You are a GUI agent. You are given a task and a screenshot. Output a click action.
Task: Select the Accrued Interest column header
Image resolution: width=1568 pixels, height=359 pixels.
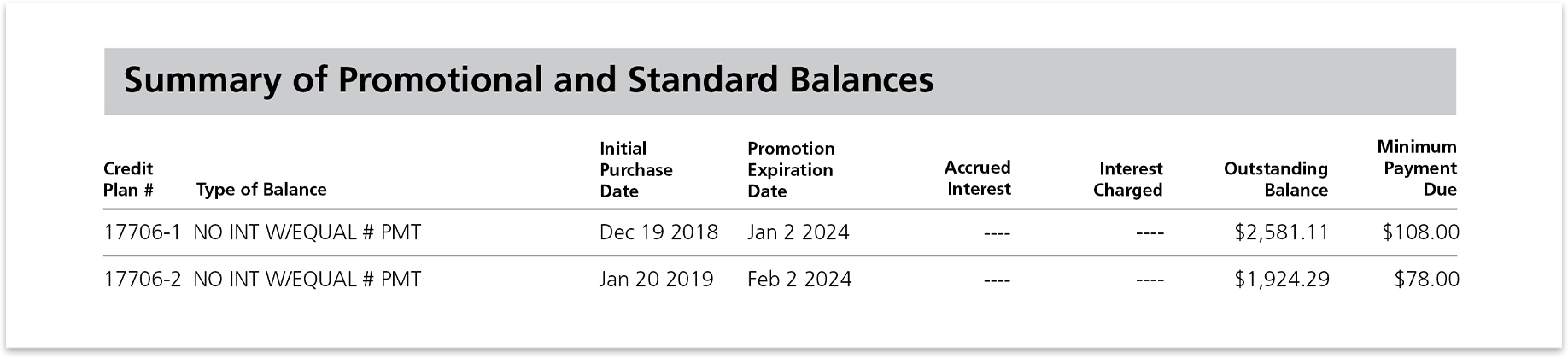(977, 178)
